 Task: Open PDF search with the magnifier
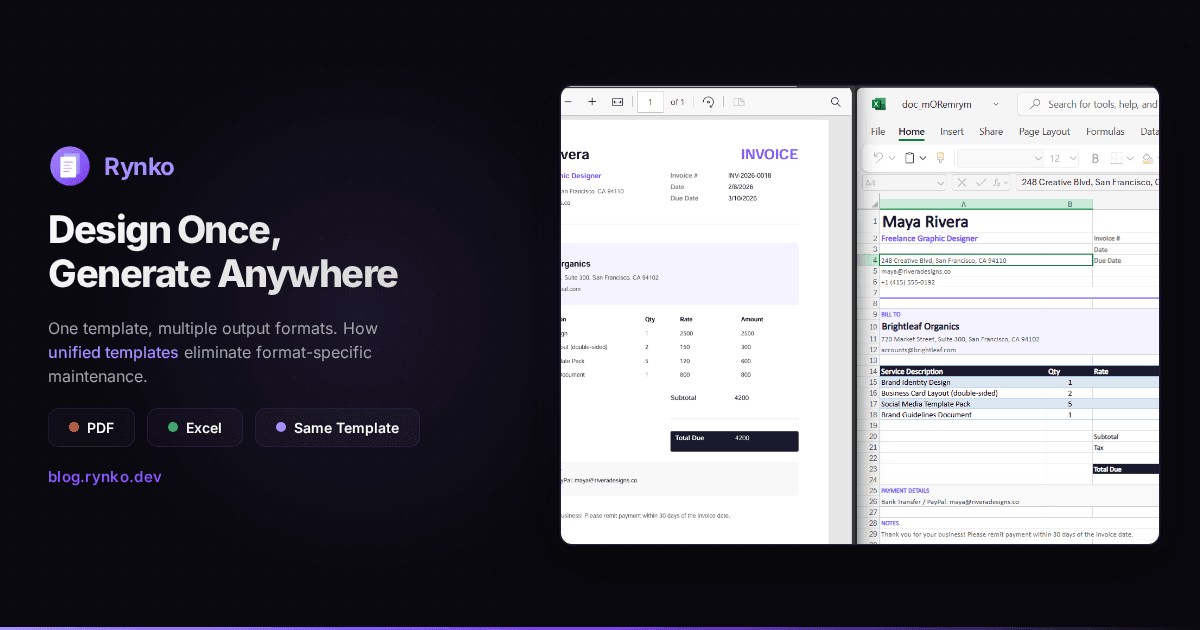[836, 102]
